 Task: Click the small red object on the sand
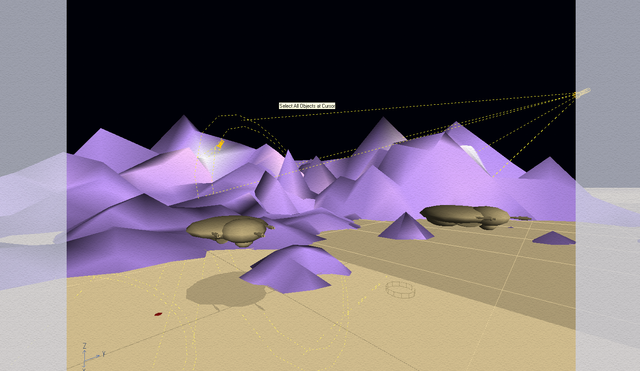pos(158,314)
